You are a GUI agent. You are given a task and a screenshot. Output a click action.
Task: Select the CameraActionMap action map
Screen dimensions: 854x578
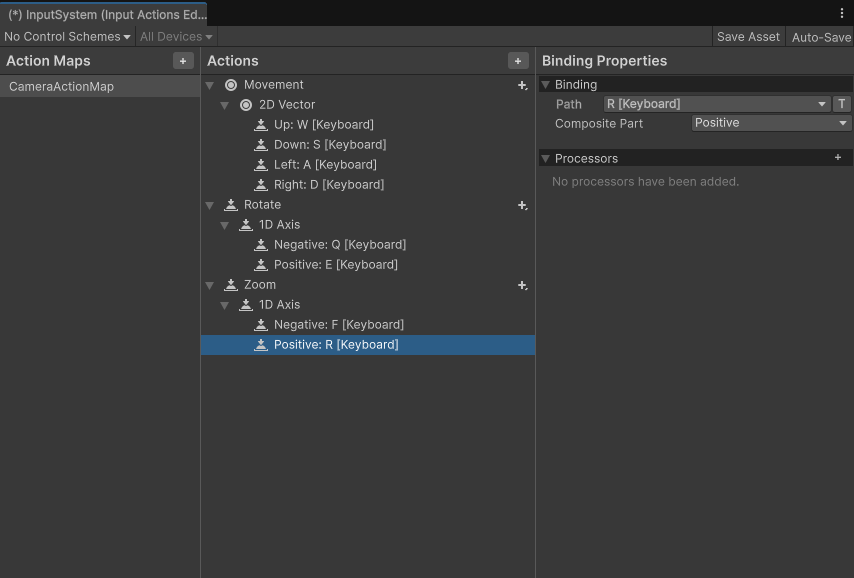pyautogui.click(x=61, y=87)
